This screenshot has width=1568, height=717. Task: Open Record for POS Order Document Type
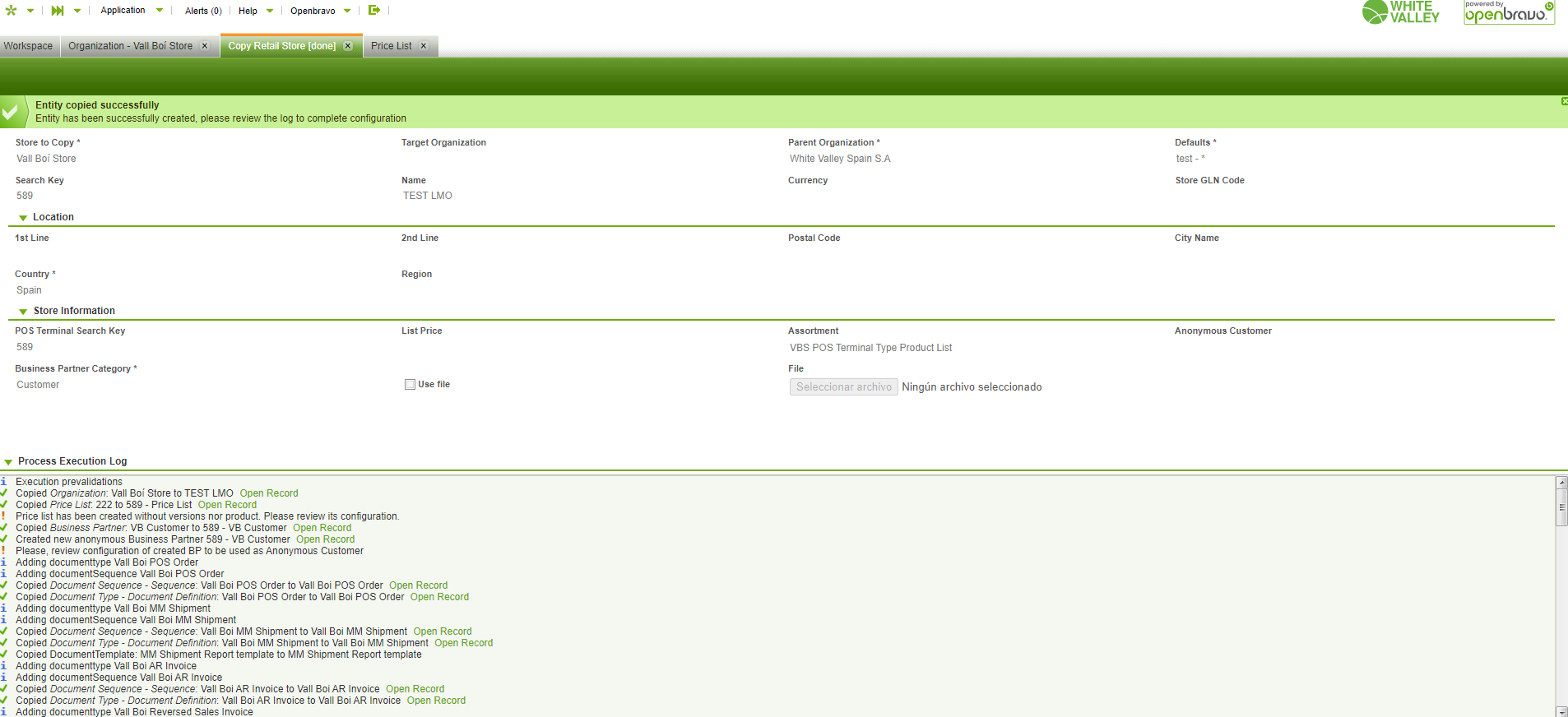click(440, 597)
